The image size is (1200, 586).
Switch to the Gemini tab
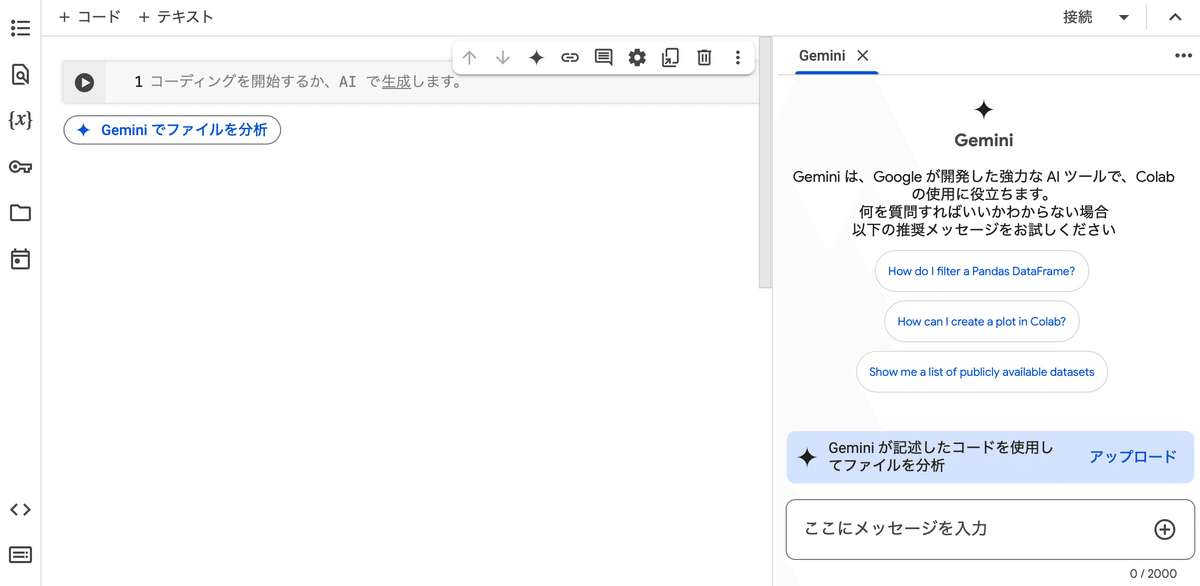[x=823, y=56]
